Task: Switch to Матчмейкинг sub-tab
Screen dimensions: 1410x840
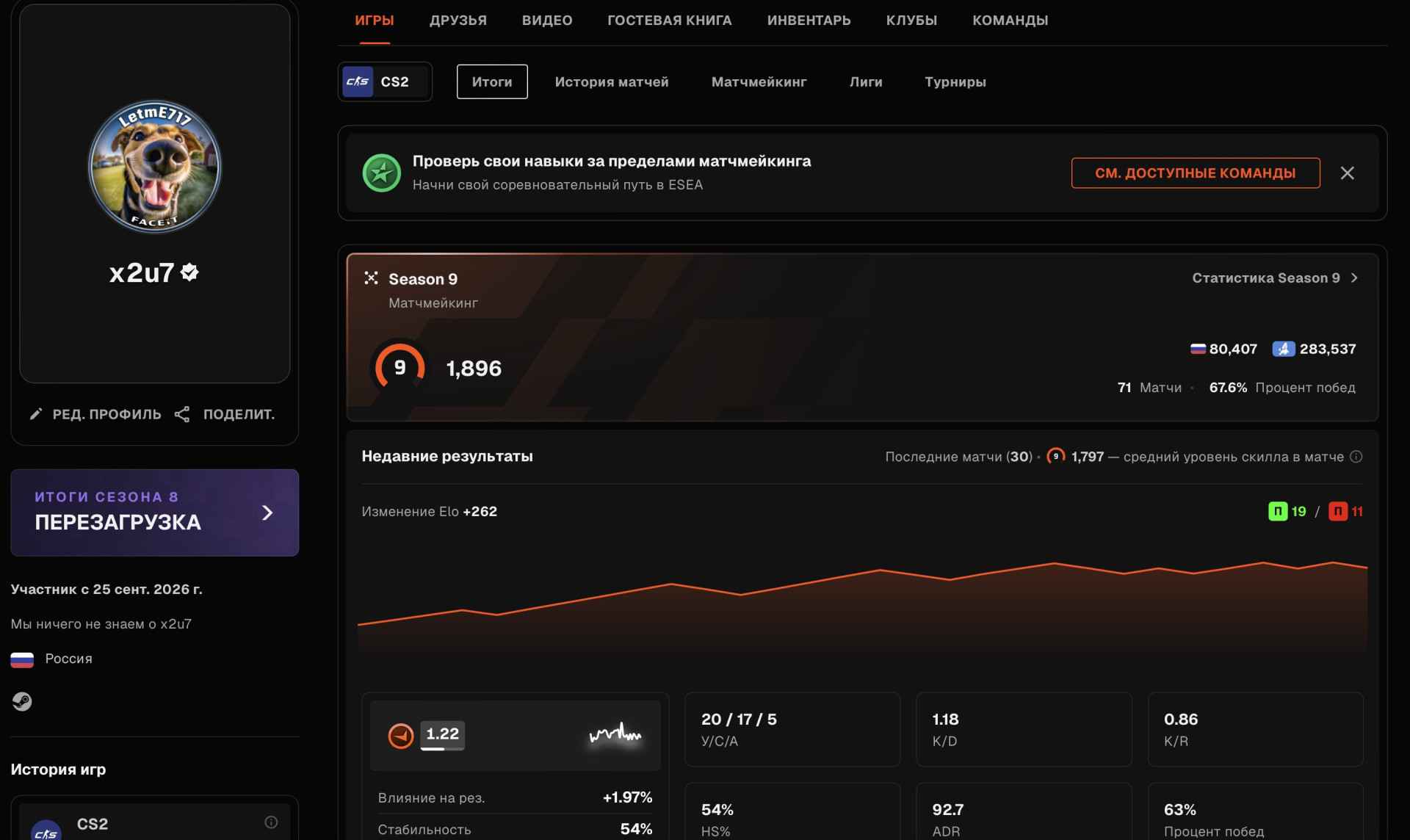Action: click(x=759, y=82)
